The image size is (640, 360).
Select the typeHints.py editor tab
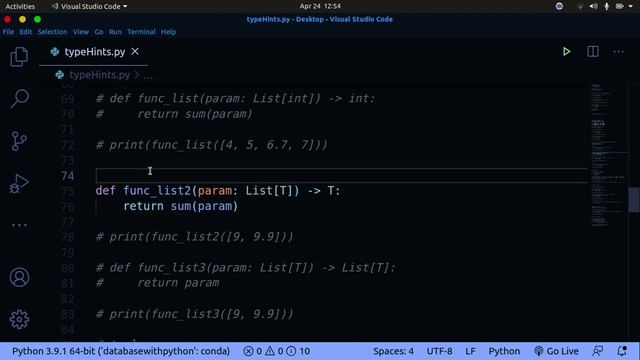click(x=93, y=52)
